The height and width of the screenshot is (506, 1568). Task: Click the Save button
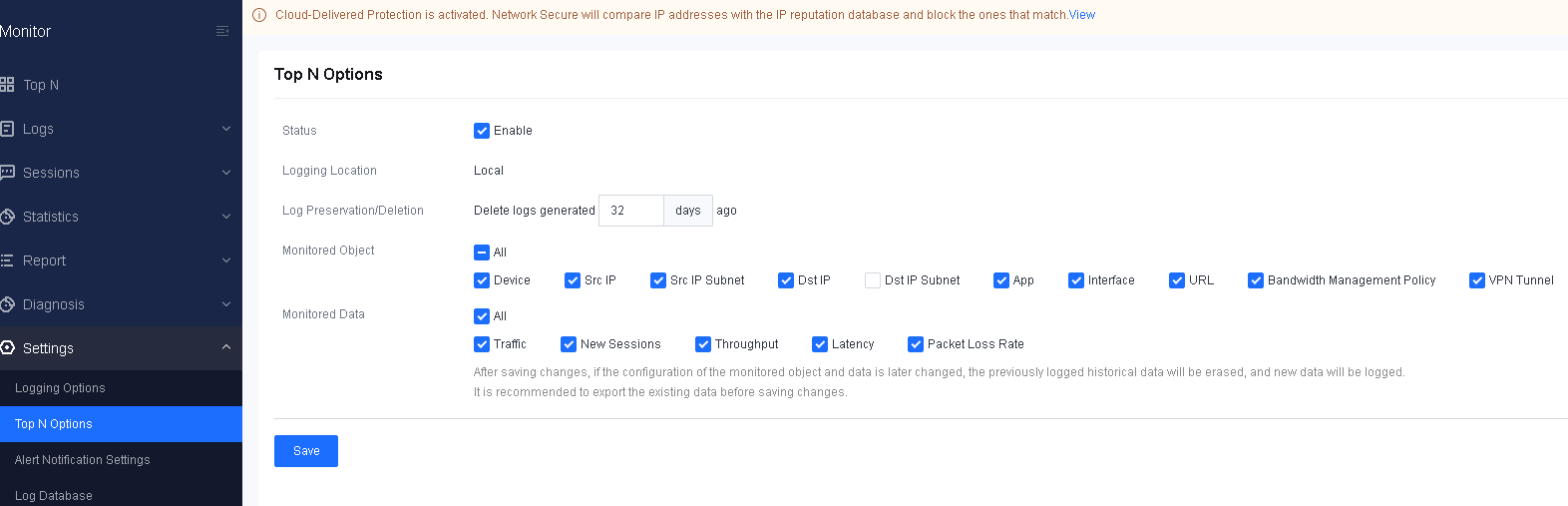point(306,451)
